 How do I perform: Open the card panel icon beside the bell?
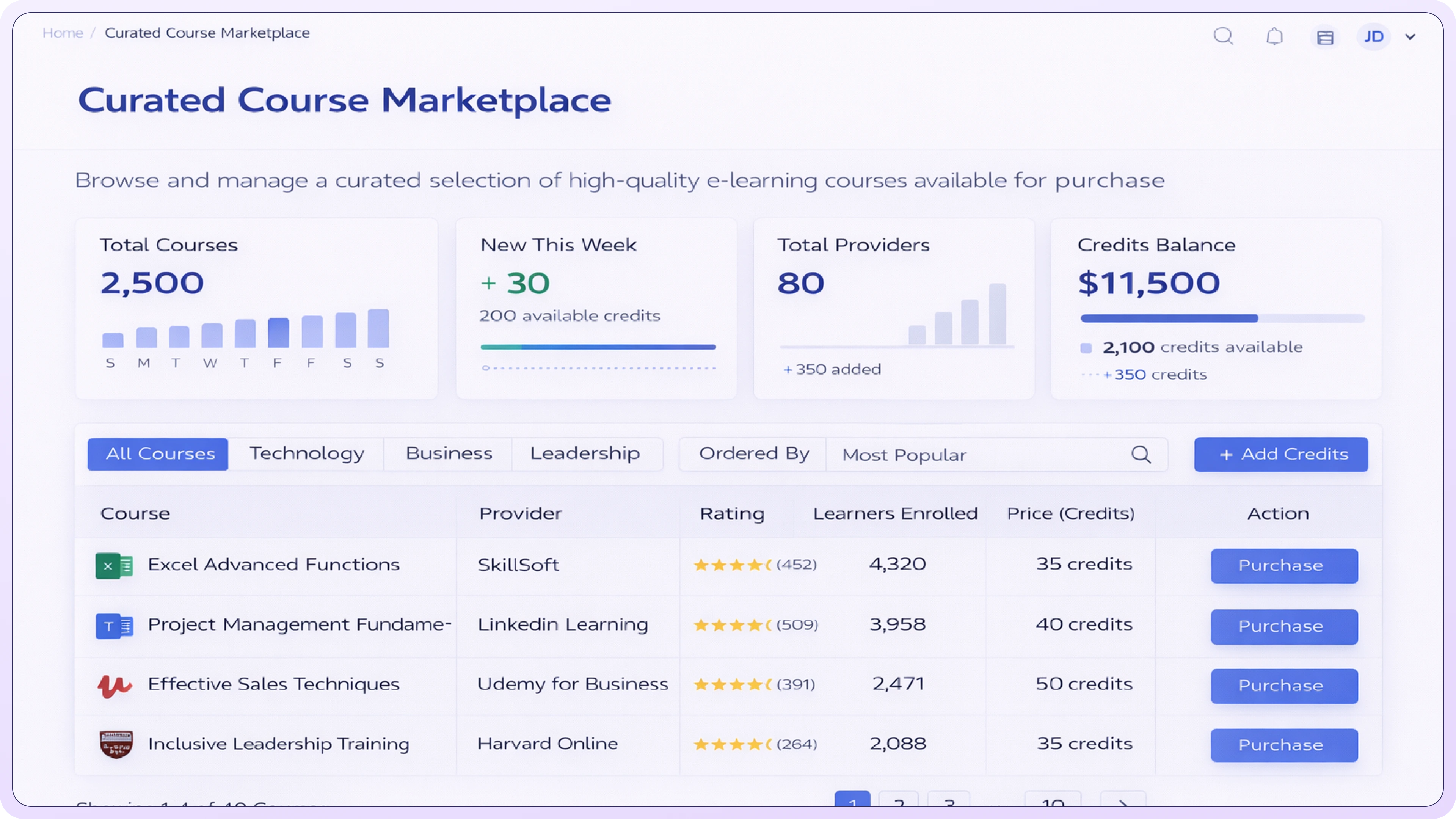coord(1325,37)
